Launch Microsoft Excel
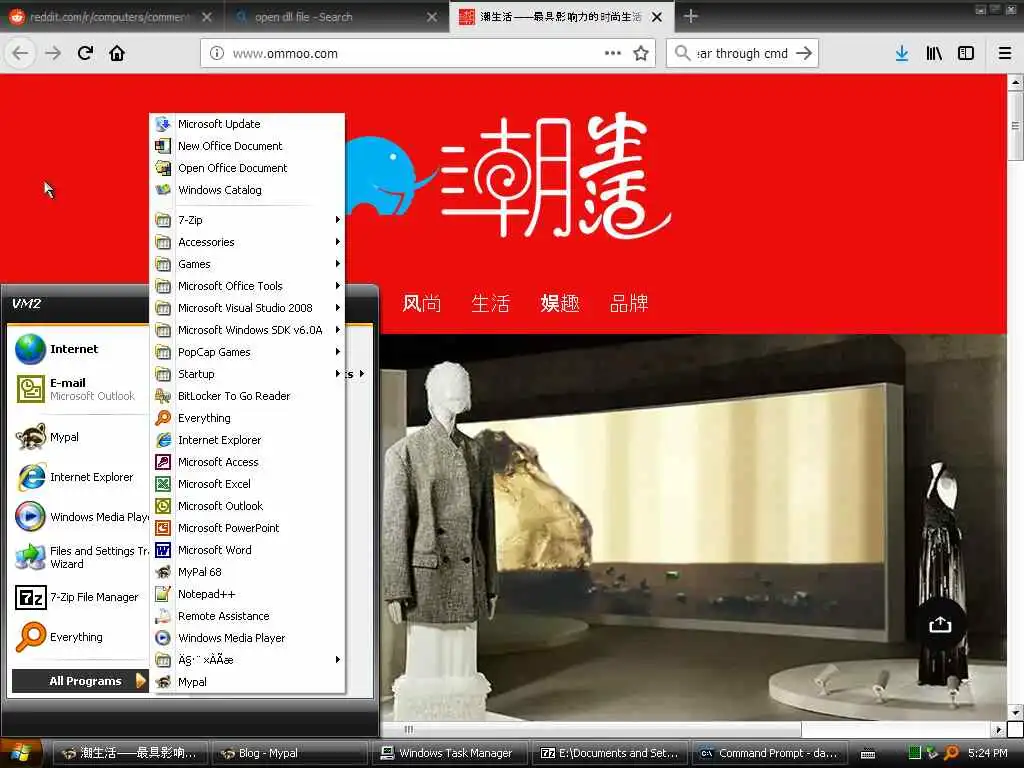Viewport: 1024px width, 768px height. [247, 484]
